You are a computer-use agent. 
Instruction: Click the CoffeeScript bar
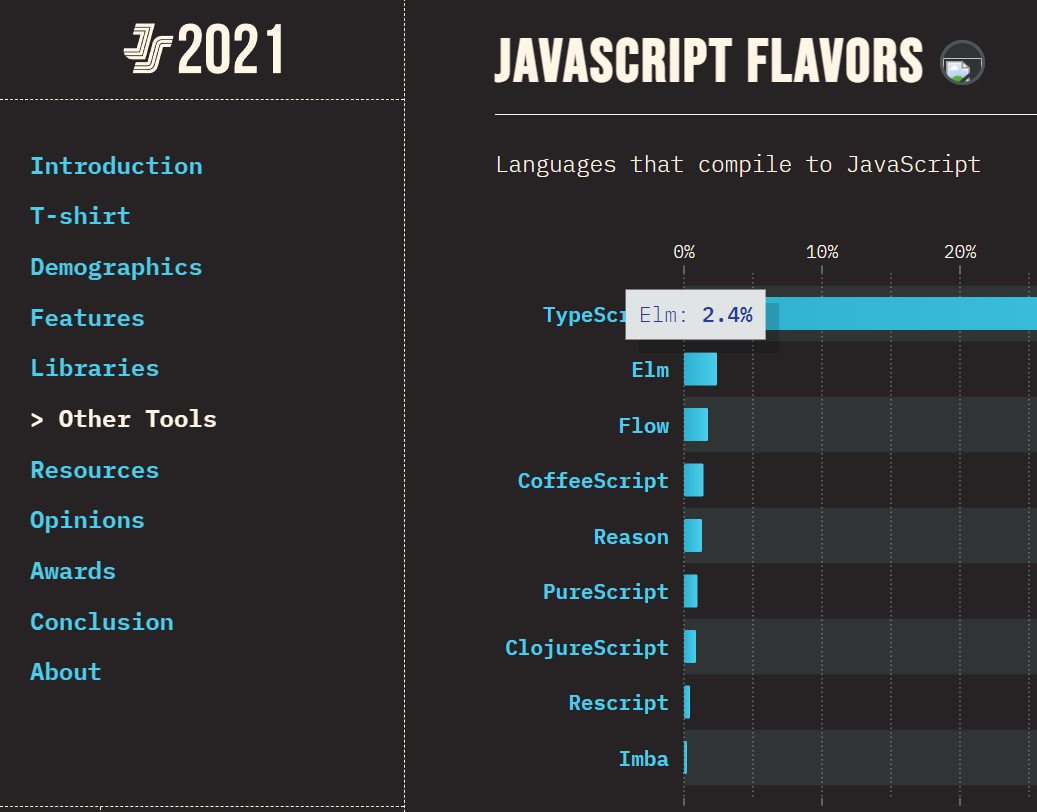point(694,480)
